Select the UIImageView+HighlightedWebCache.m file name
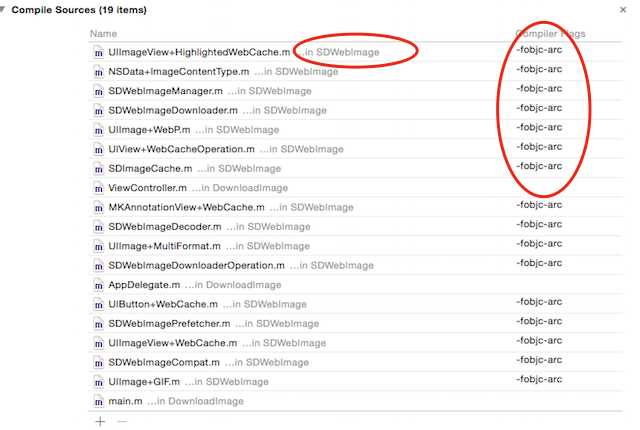 pos(199,52)
